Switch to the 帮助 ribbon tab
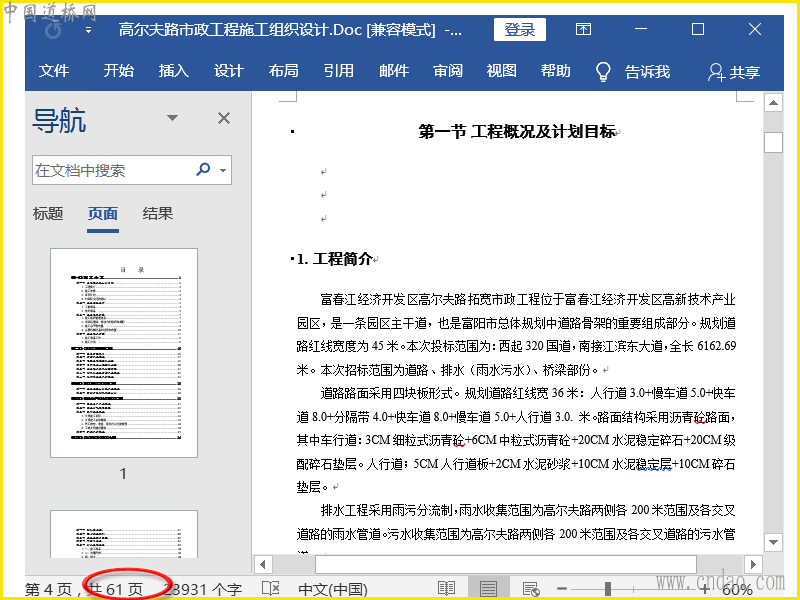Image resolution: width=800 pixels, height=600 pixels. point(555,70)
